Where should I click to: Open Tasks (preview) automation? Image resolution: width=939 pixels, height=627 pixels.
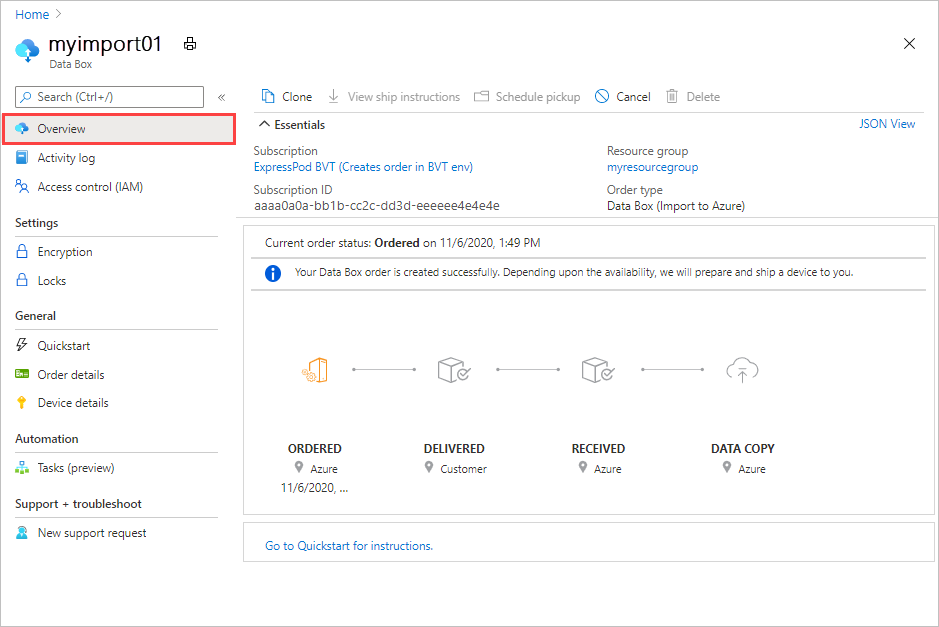[75, 468]
